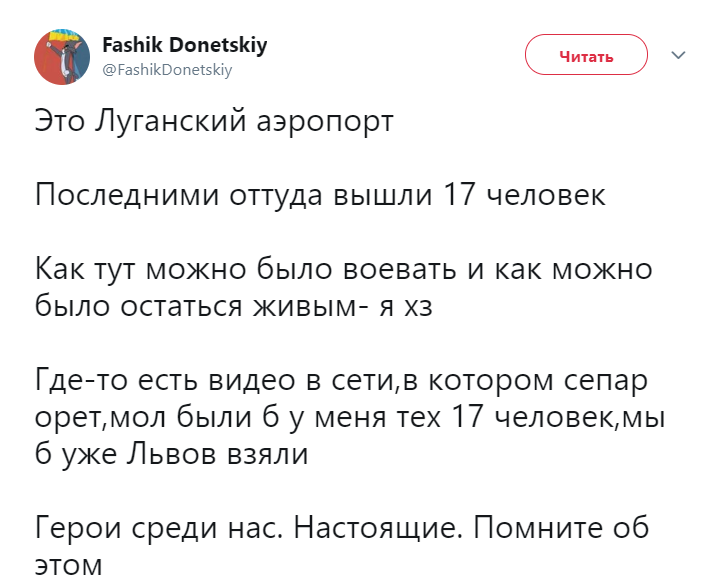Click the abbreviation хз in tweet
Image resolution: width=705 pixels, height=586 pixels.
coord(419,308)
